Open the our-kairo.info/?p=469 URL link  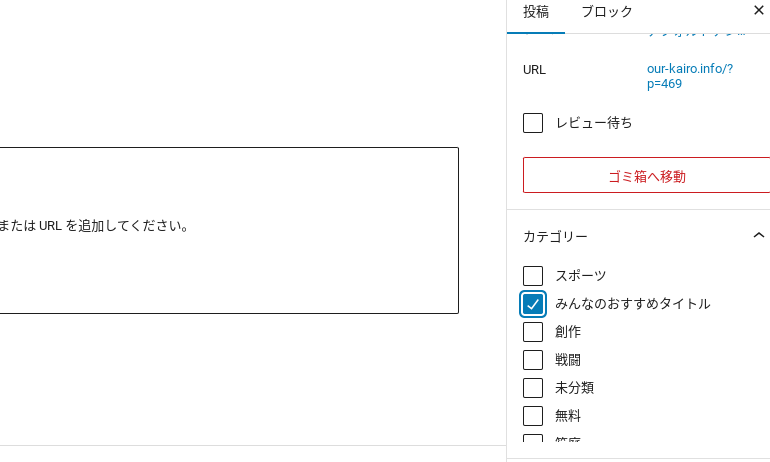click(x=689, y=76)
